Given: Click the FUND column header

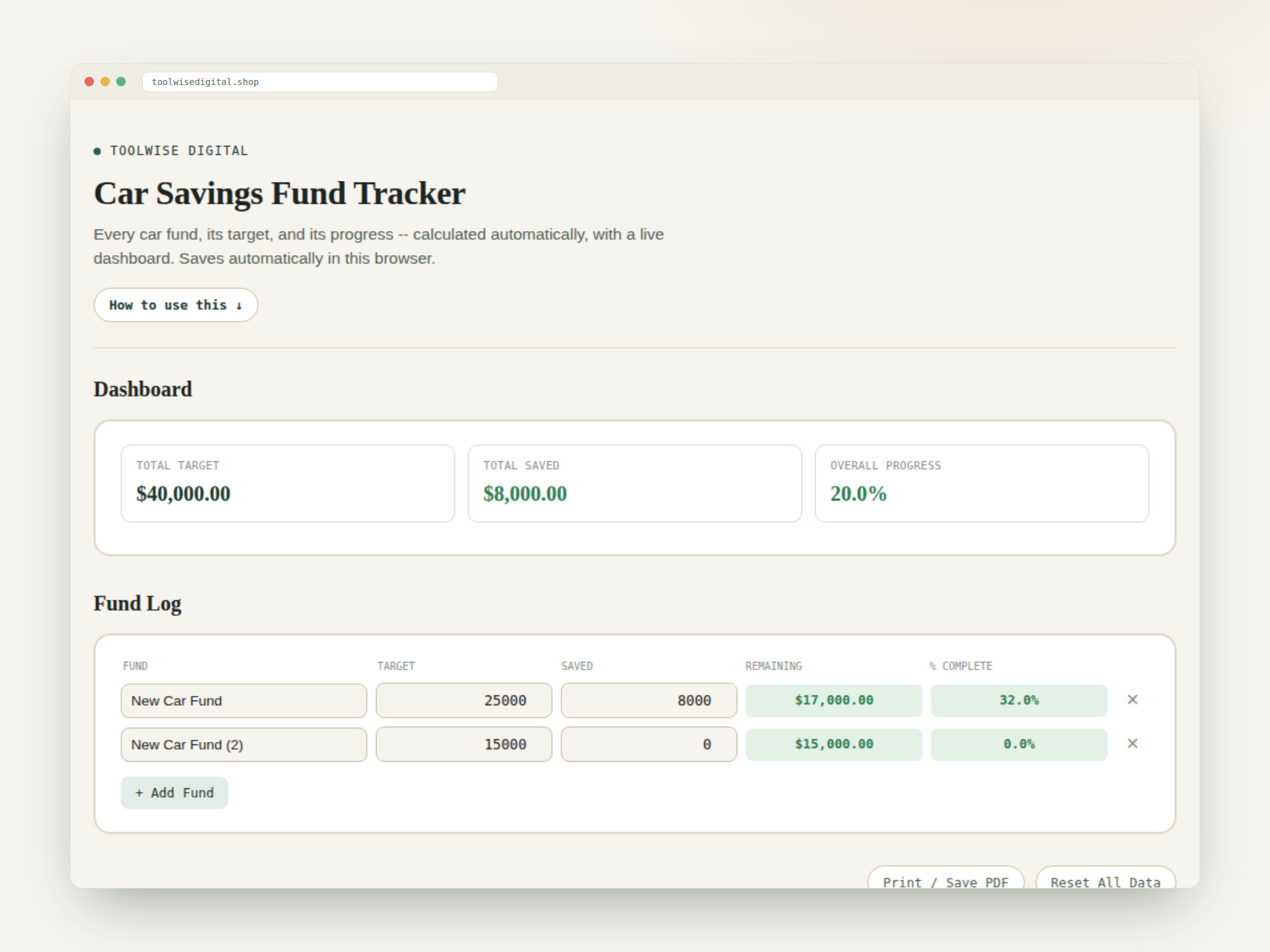Looking at the screenshot, I should click(x=135, y=666).
